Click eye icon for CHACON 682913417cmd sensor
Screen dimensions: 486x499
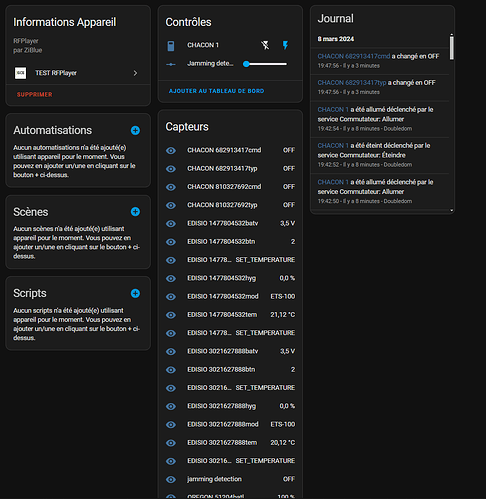coord(171,151)
